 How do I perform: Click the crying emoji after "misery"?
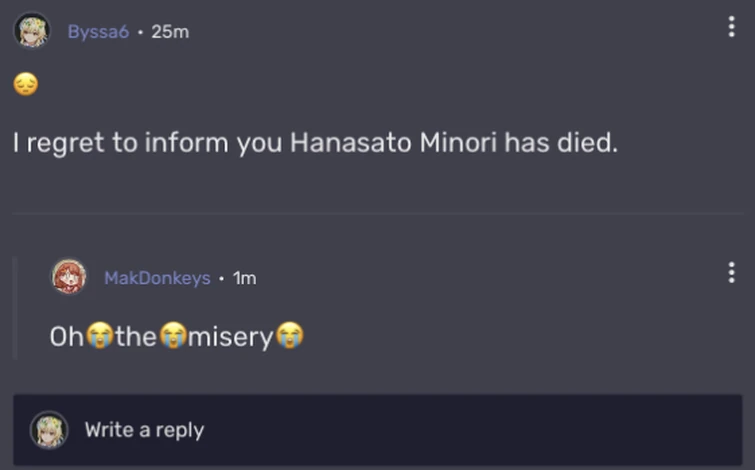[290, 337]
